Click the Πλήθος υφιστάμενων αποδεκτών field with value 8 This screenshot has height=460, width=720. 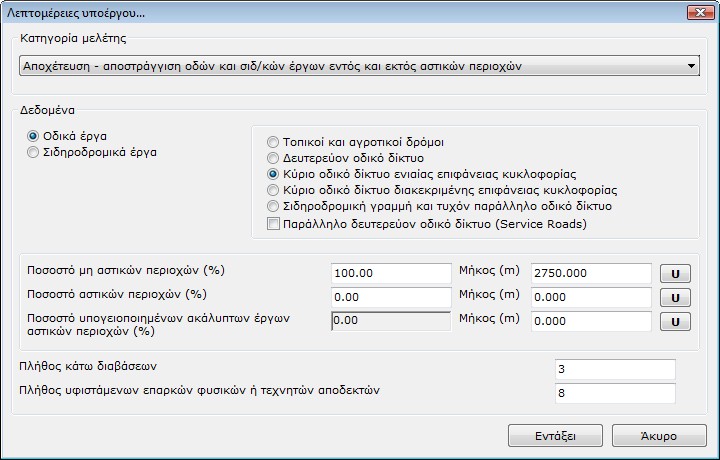coord(614,394)
